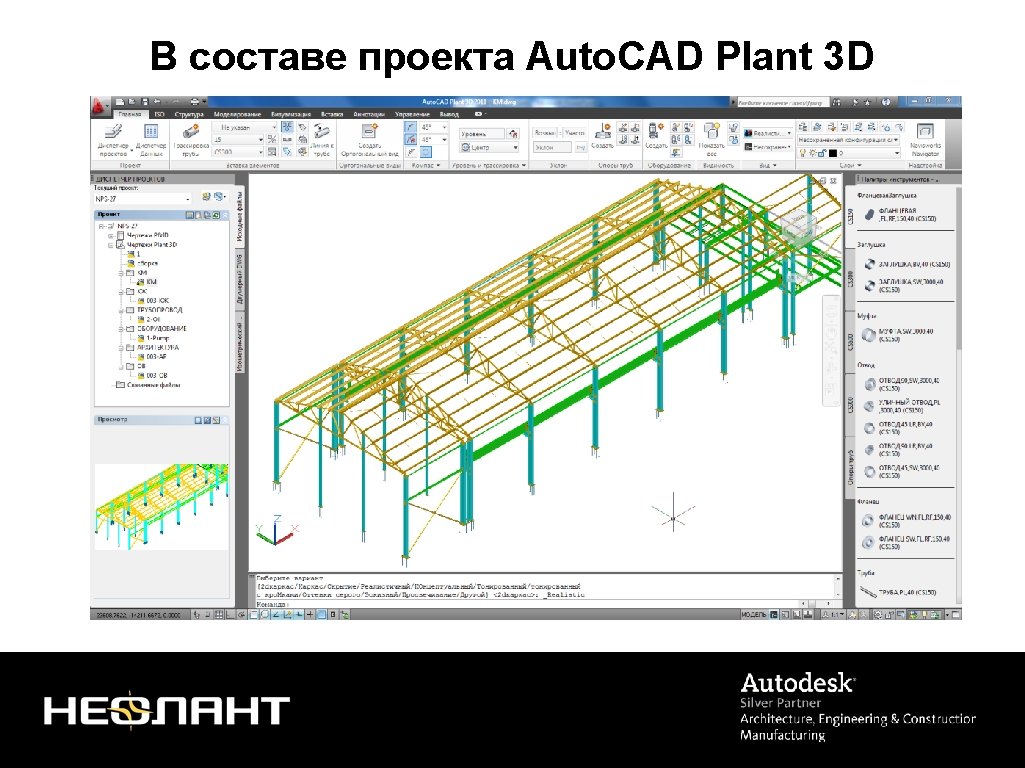Toggle МОДЕЛЬ button in status bar
Viewport: 1025px width, 768px height.
coord(754,614)
